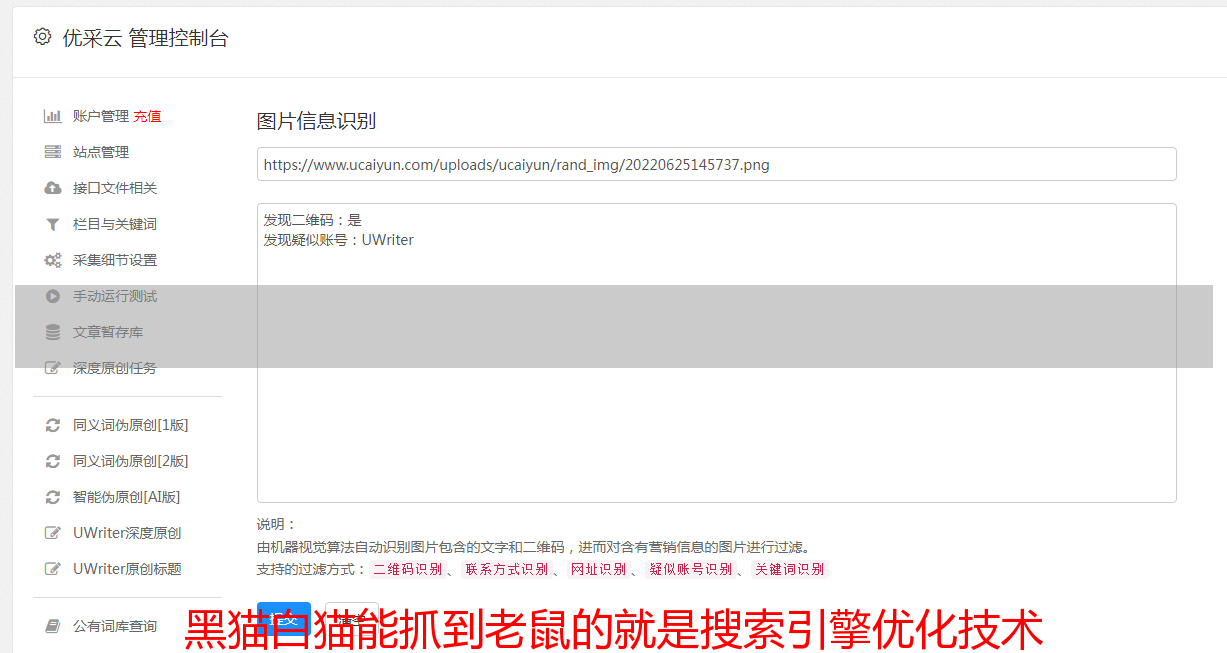Open the book icon for 公有词库查询
The image size is (1227, 653).
(53, 626)
